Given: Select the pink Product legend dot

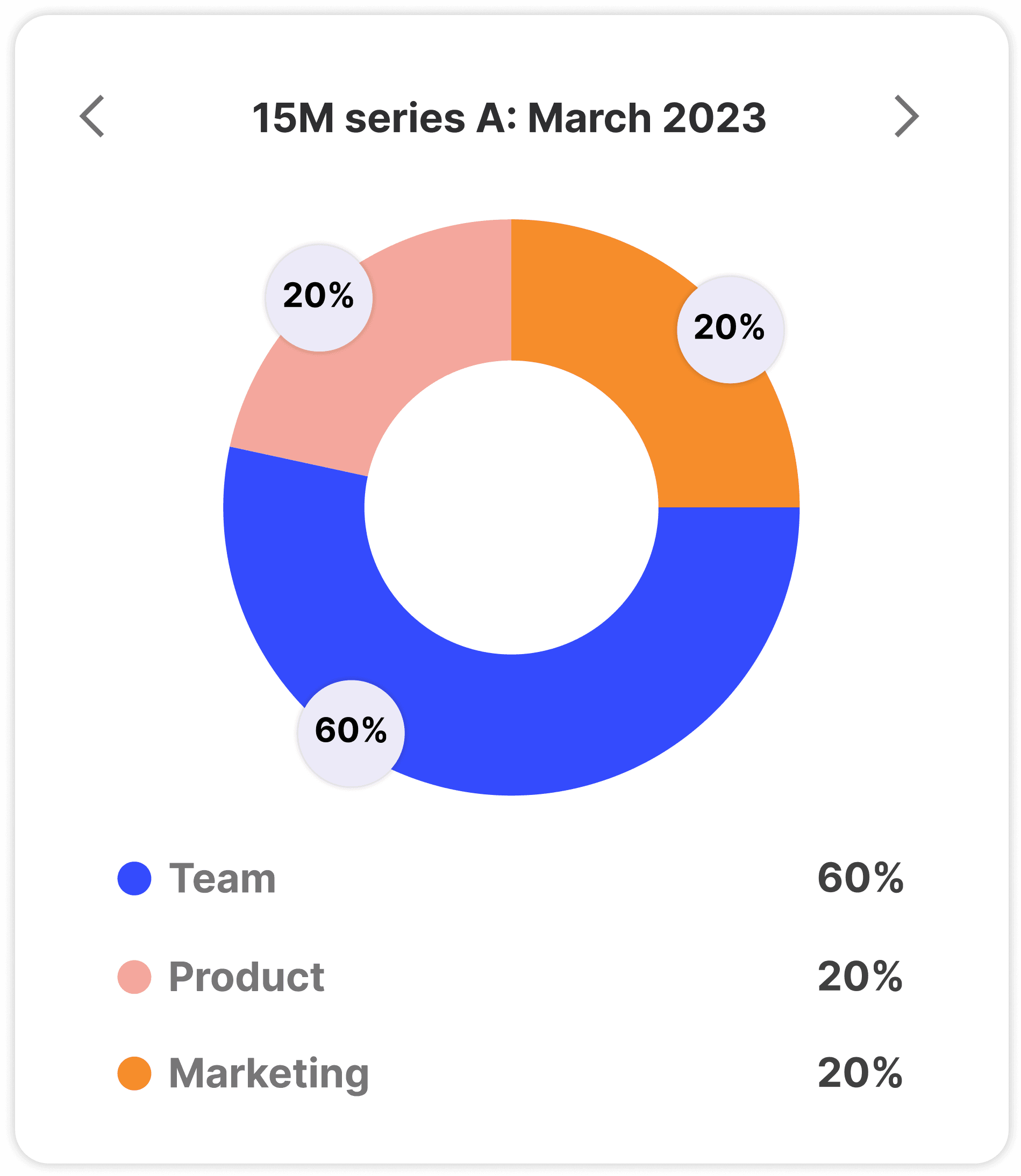Looking at the screenshot, I should pyautogui.click(x=134, y=977).
